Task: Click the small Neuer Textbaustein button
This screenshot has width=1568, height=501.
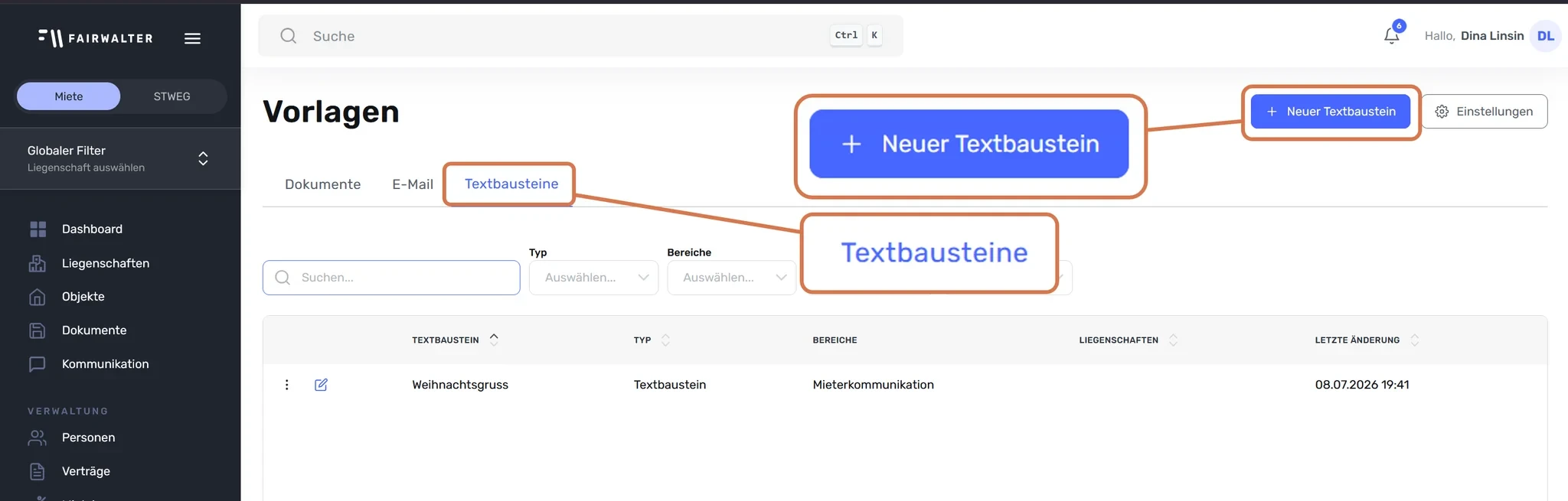Action: (1331, 112)
